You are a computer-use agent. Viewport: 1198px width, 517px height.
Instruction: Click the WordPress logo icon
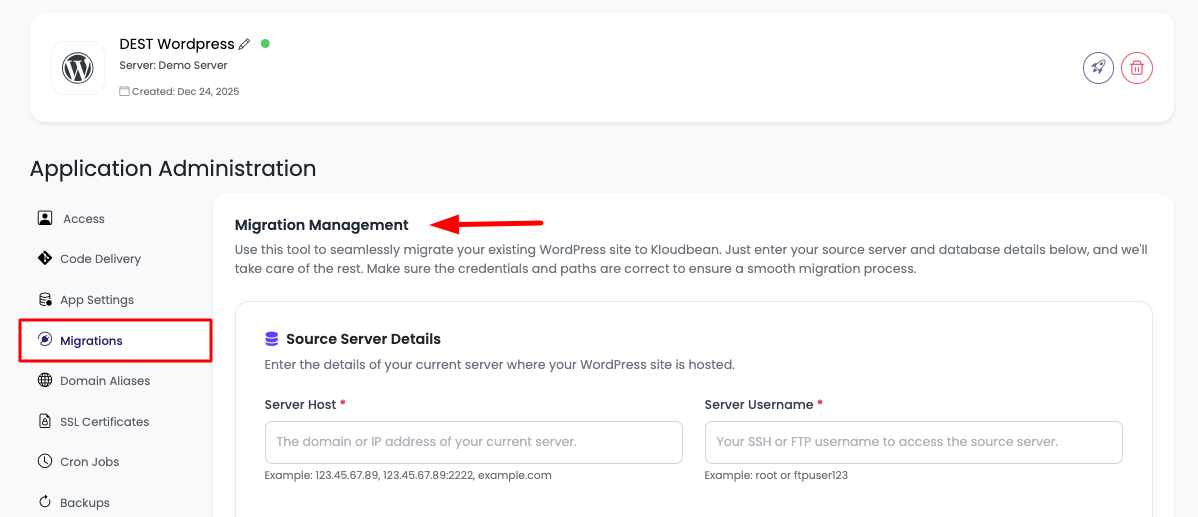pos(78,68)
